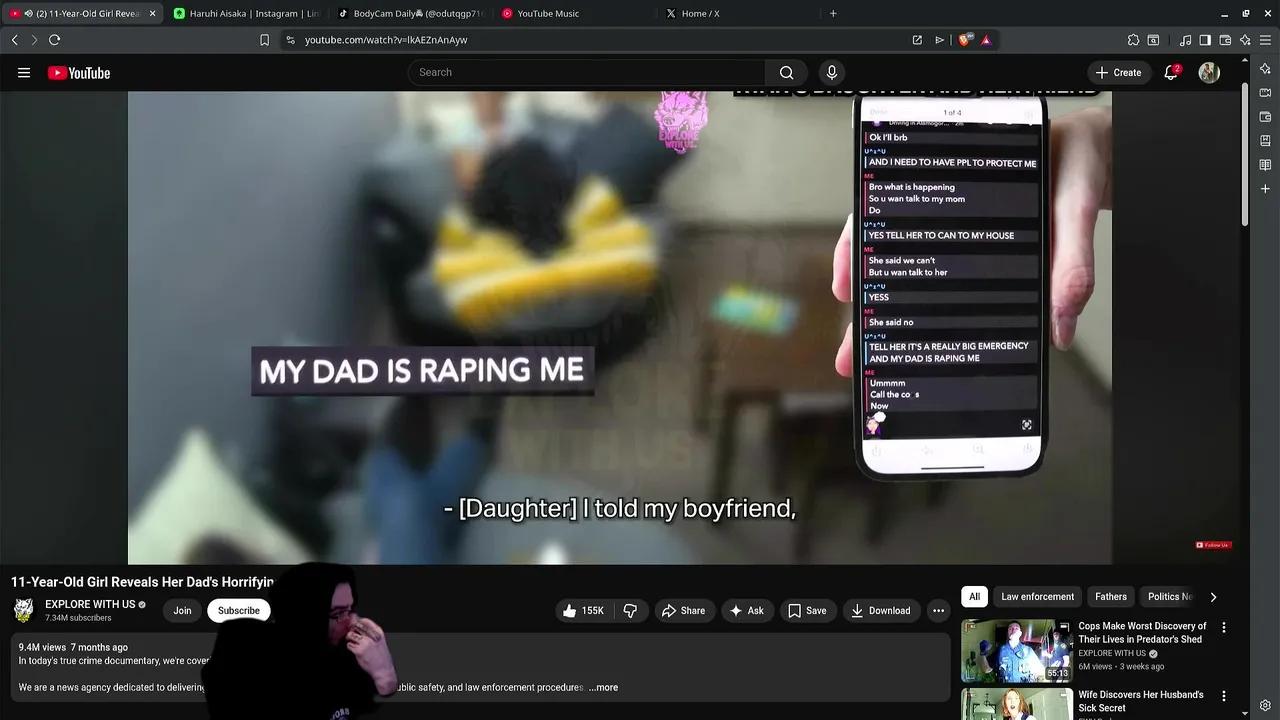The height and width of the screenshot is (720, 1280).
Task: Click the send/share arrow icon in the address bar
Action: 940,40
